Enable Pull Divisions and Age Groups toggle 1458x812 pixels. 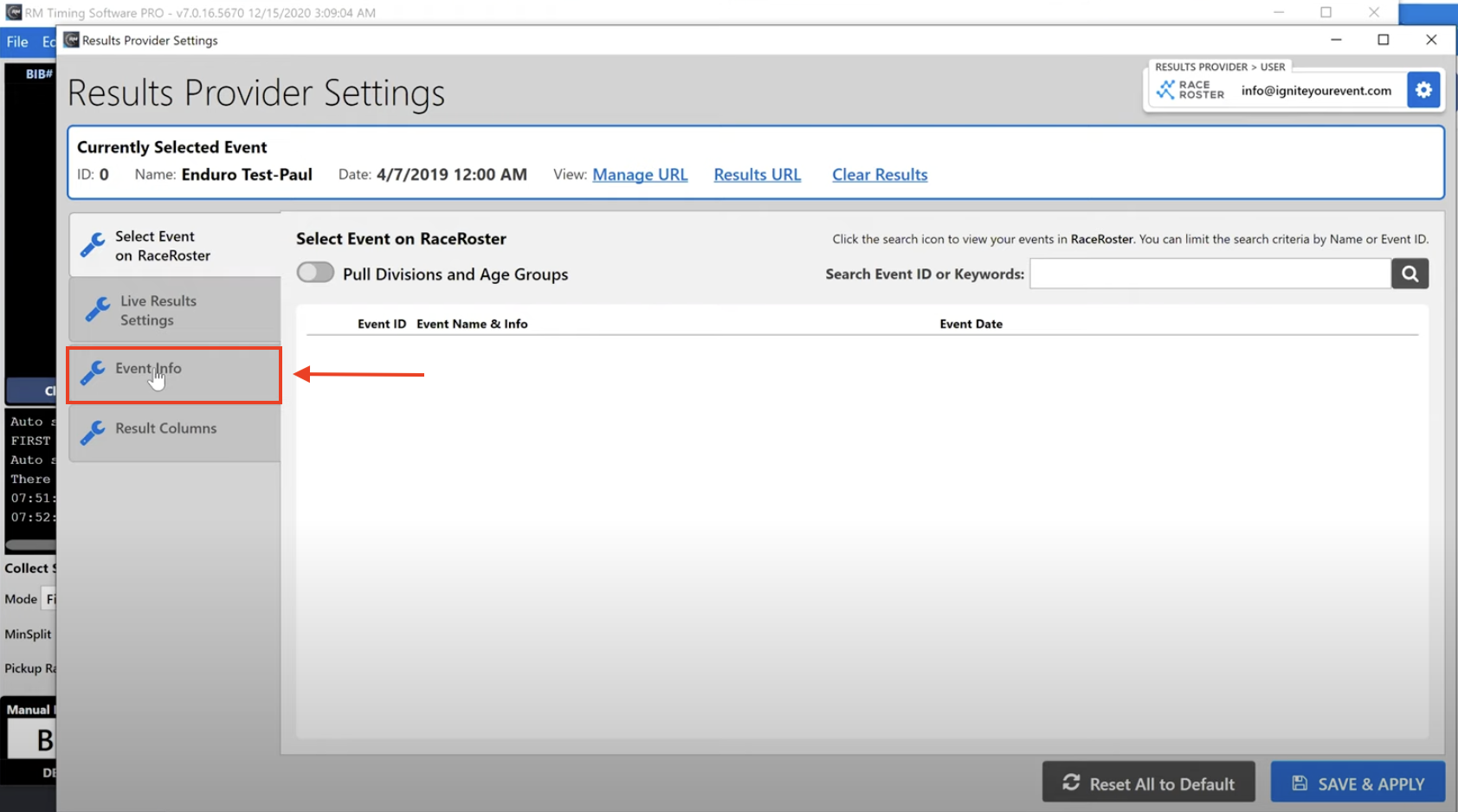tap(315, 273)
